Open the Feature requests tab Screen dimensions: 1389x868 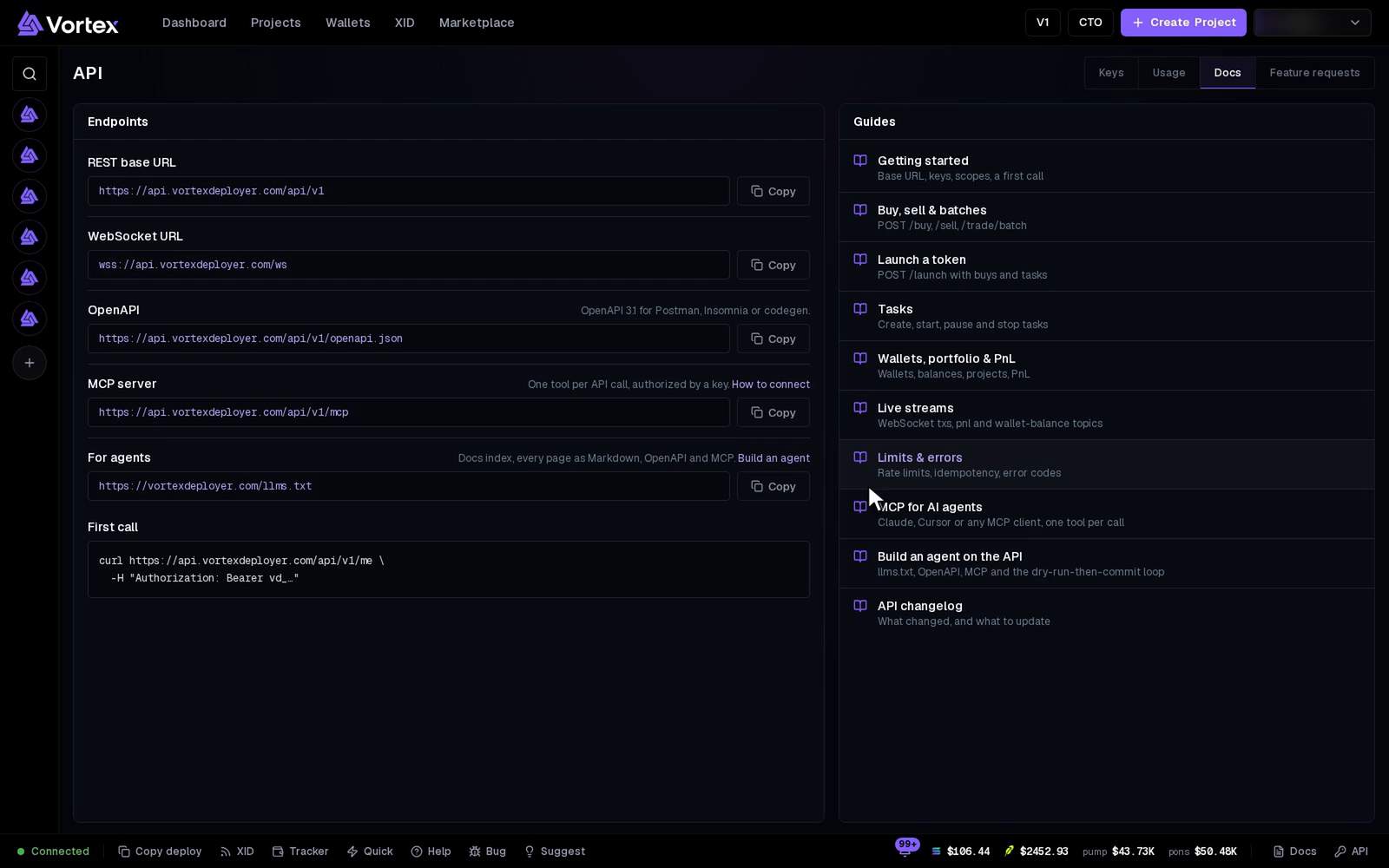[x=1314, y=73]
